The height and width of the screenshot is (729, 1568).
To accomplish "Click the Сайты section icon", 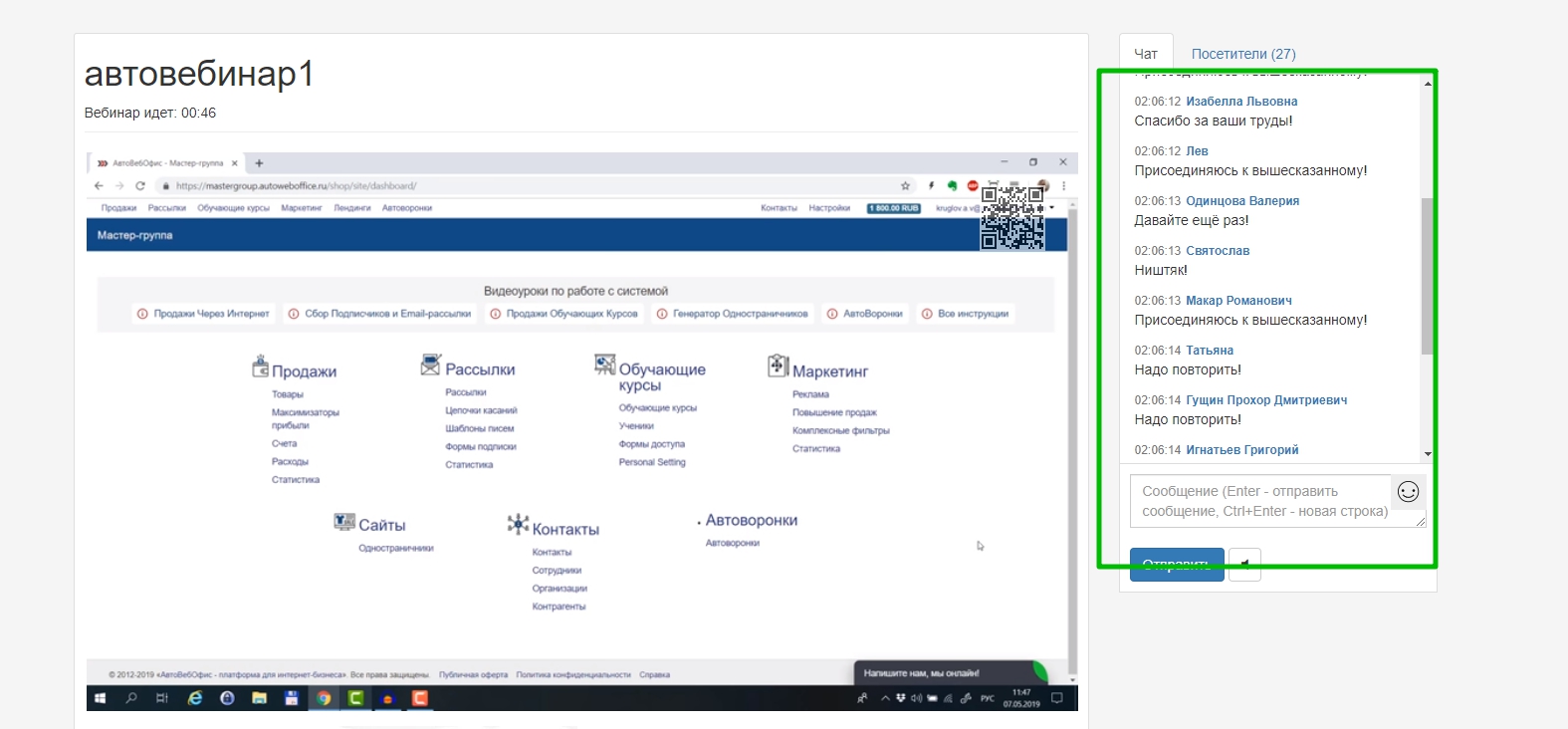I will [344, 522].
